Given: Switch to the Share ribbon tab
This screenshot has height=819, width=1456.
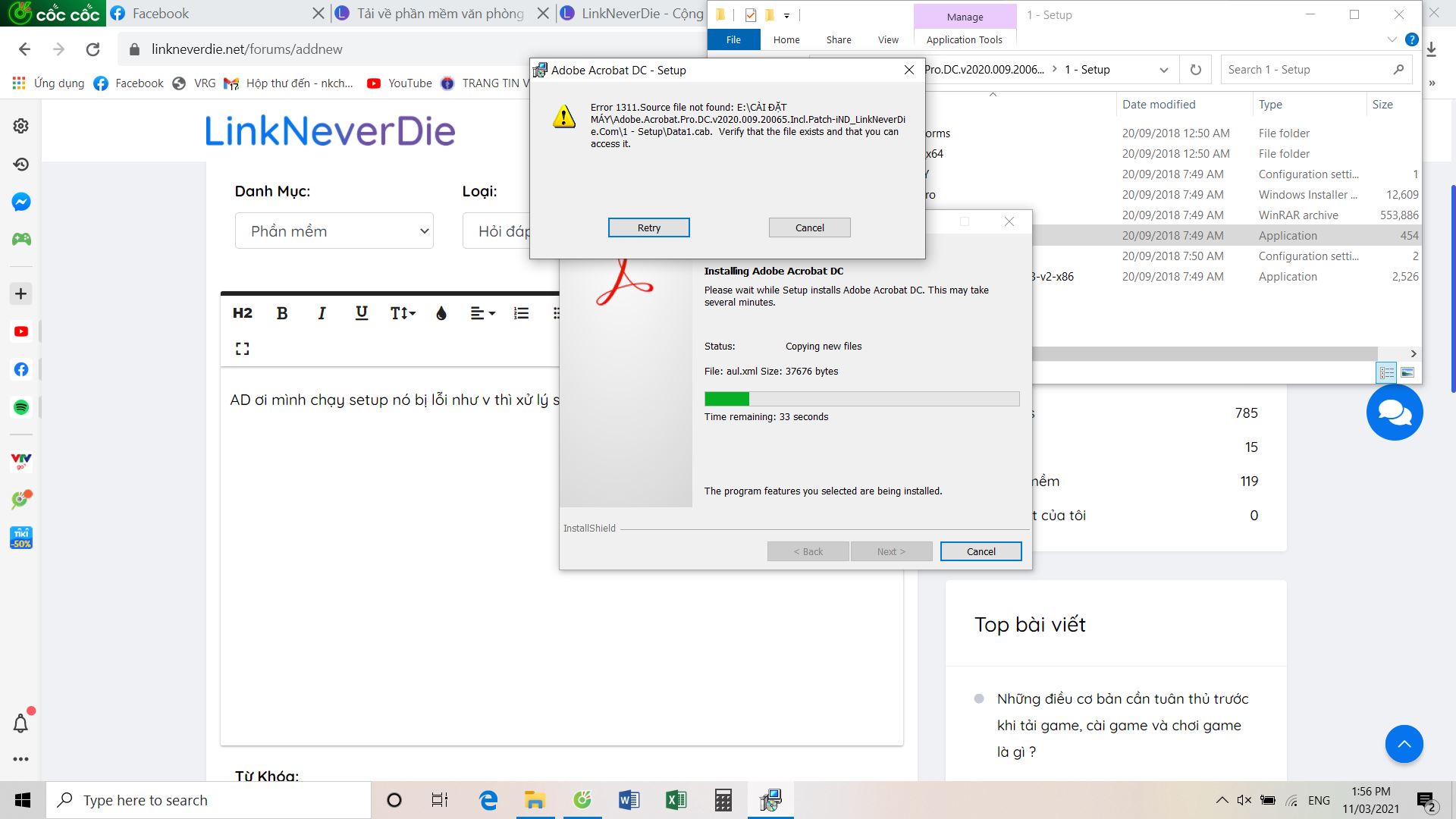Looking at the screenshot, I should coord(839,39).
